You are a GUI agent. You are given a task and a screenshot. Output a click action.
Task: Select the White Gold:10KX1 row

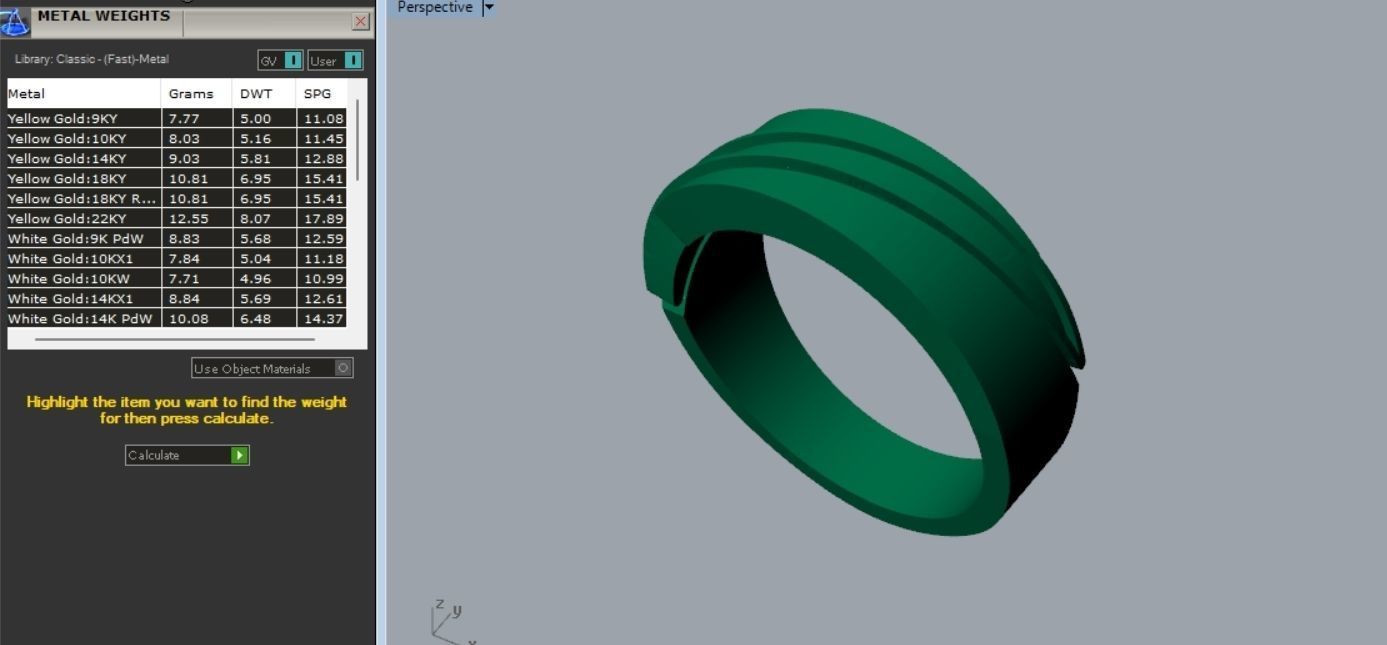177,258
